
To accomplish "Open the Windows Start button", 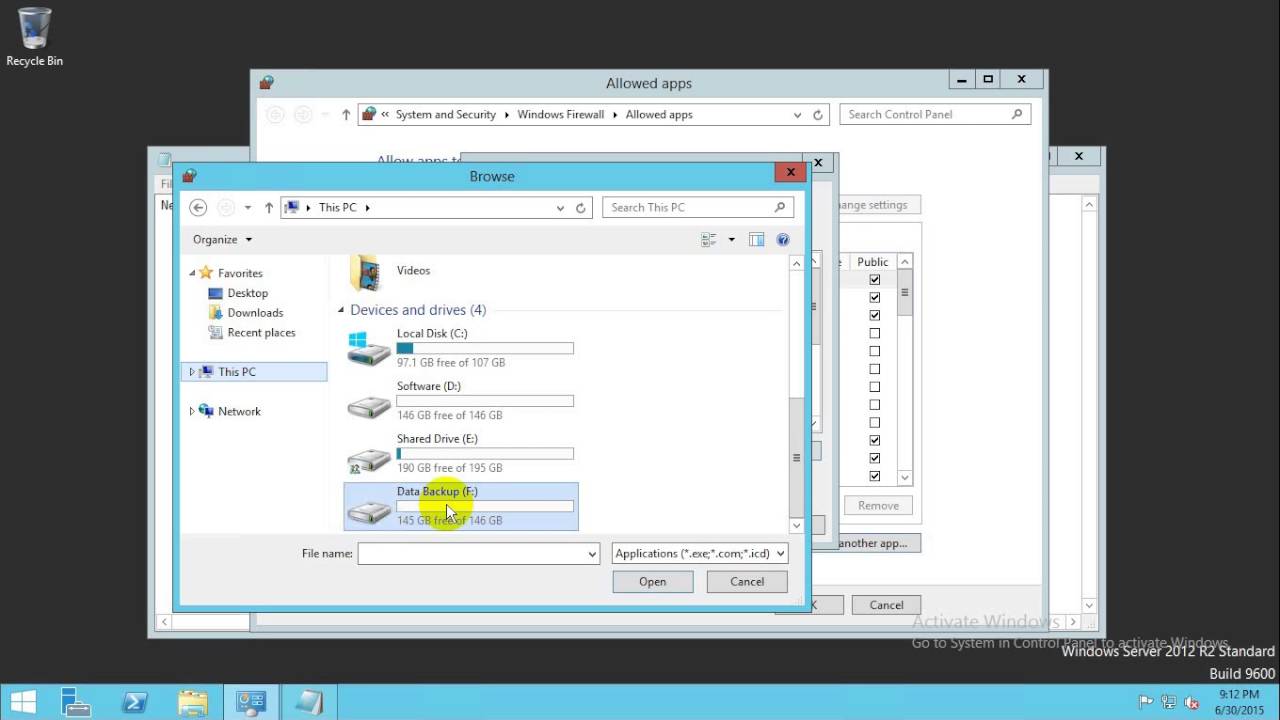I will click(x=23, y=702).
